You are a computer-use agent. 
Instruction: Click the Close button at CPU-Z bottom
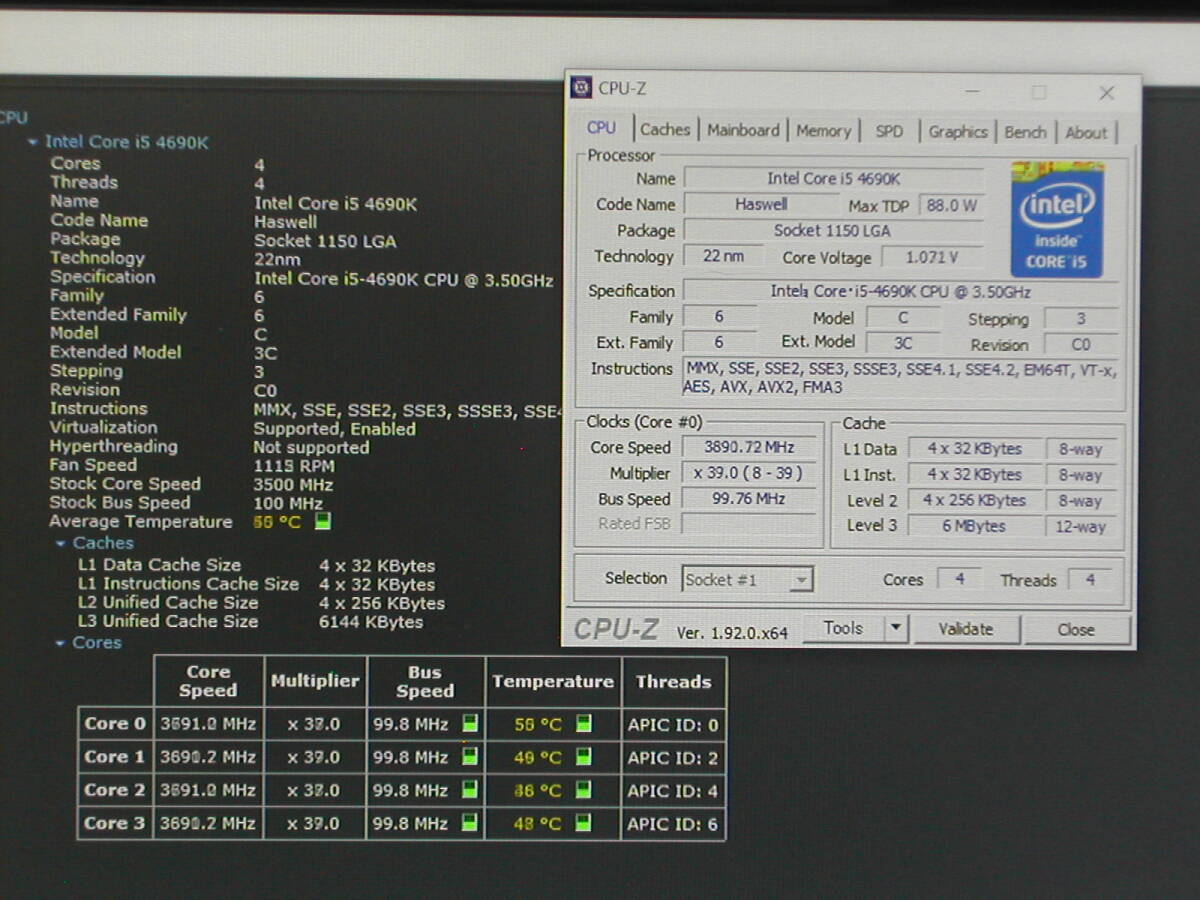(x=1076, y=630)
